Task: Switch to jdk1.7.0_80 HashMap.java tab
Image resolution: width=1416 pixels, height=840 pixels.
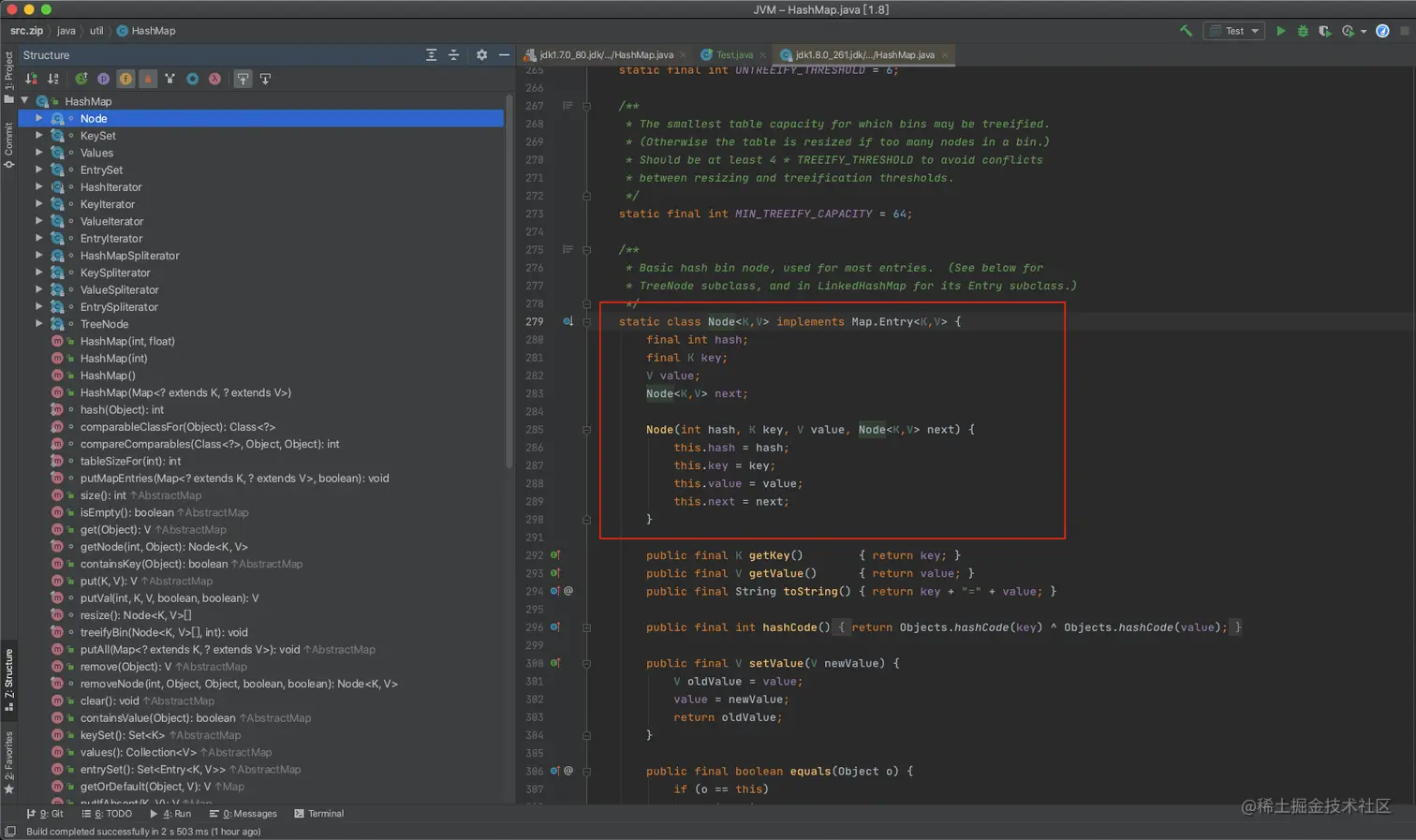Action: pyautogui.click(x=606, y=55)
